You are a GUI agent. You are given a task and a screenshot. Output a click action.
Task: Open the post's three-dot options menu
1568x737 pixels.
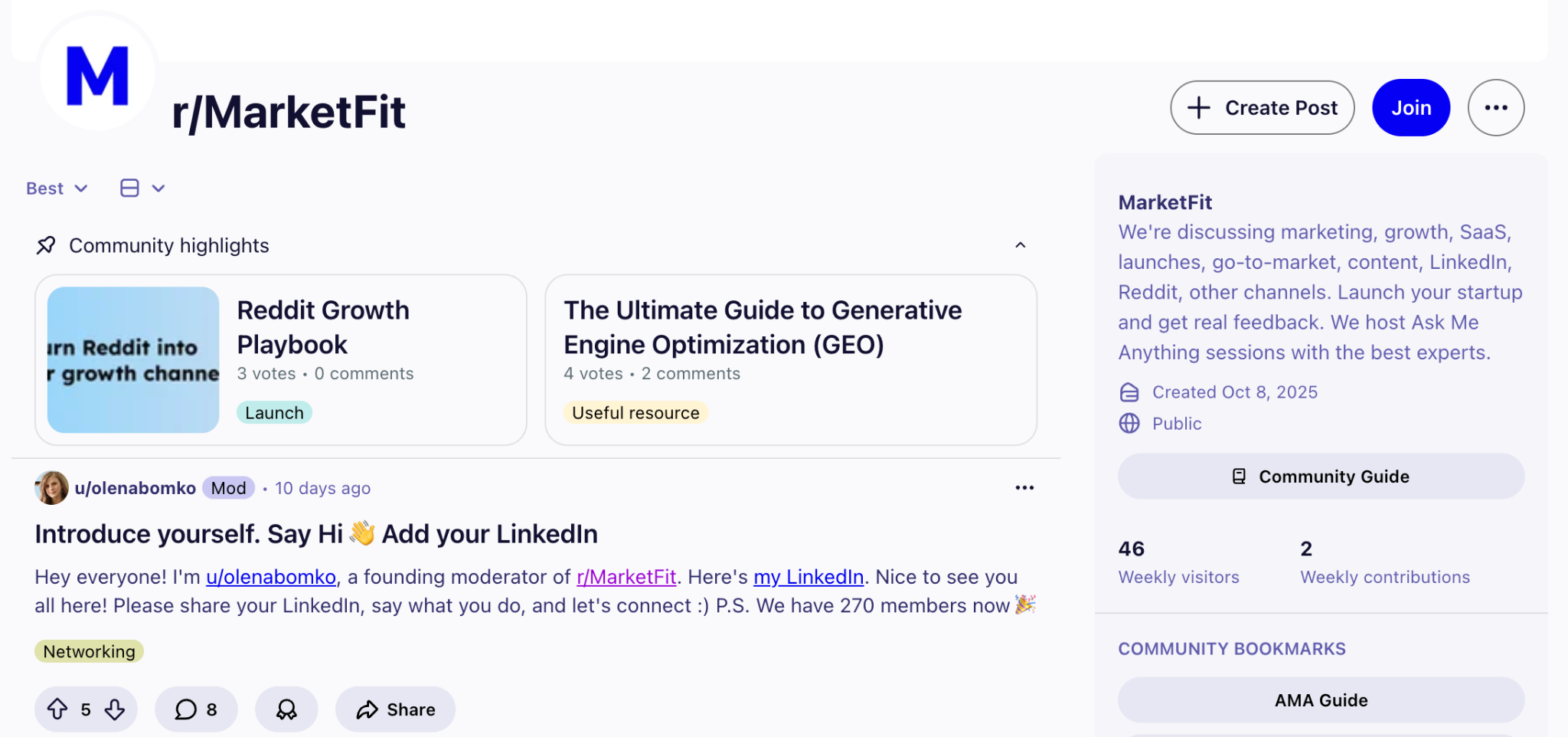(x=1024, y=488)
